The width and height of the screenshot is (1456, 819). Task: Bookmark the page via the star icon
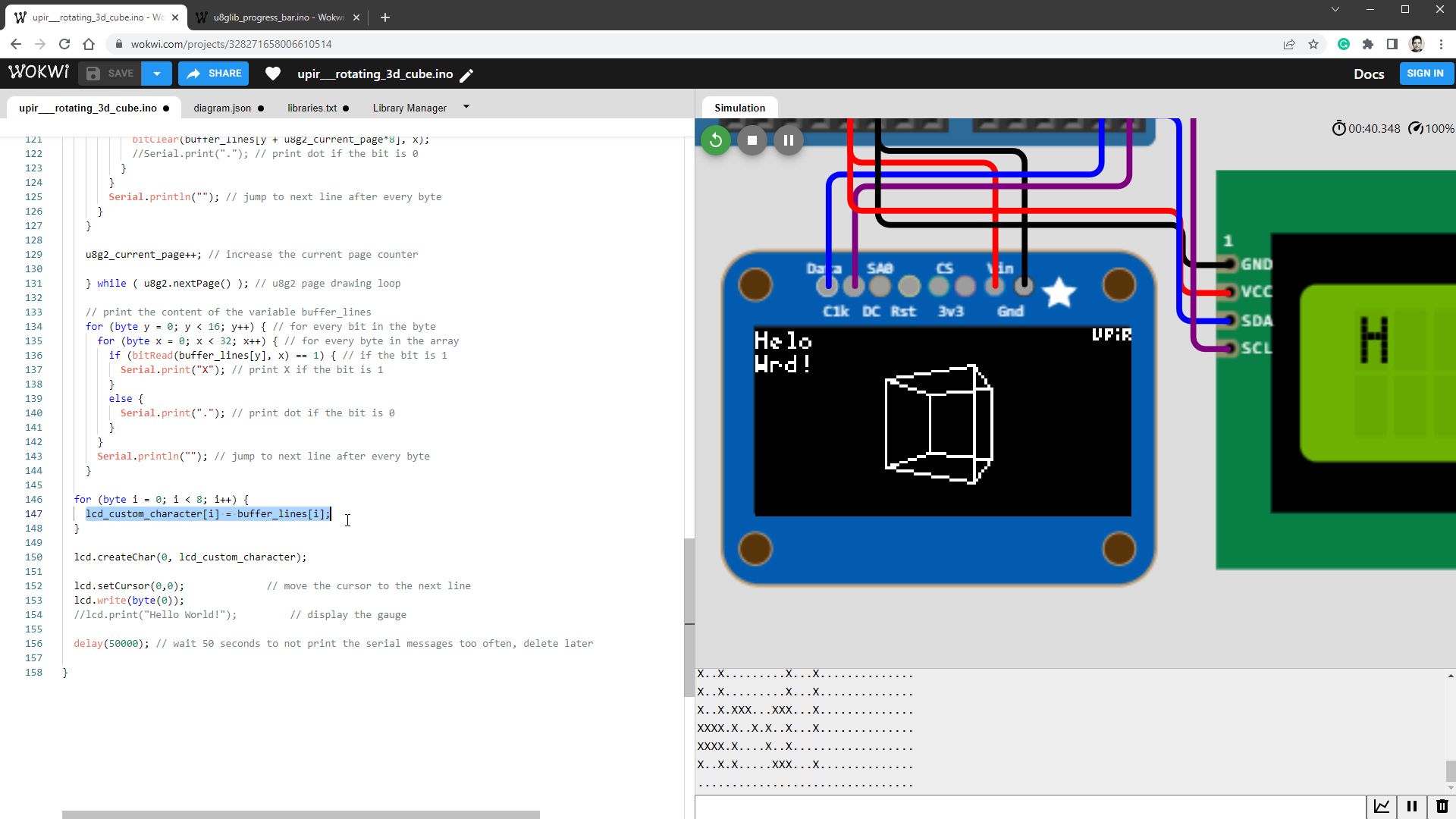pos(1313,44)
